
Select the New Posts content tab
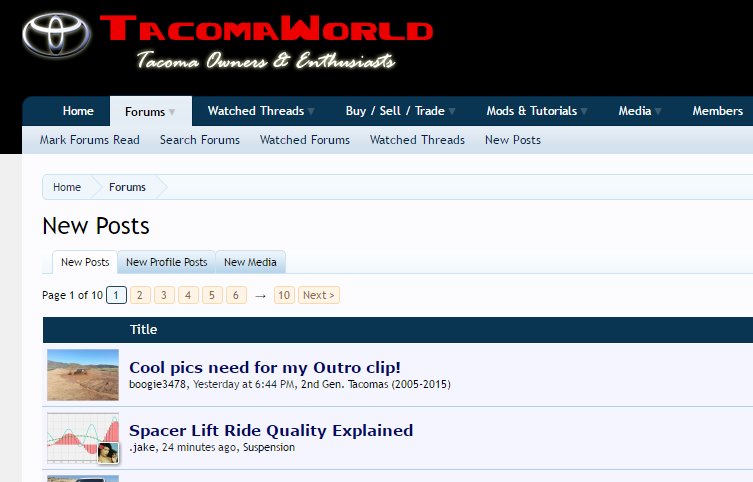(x=85, y=262)
